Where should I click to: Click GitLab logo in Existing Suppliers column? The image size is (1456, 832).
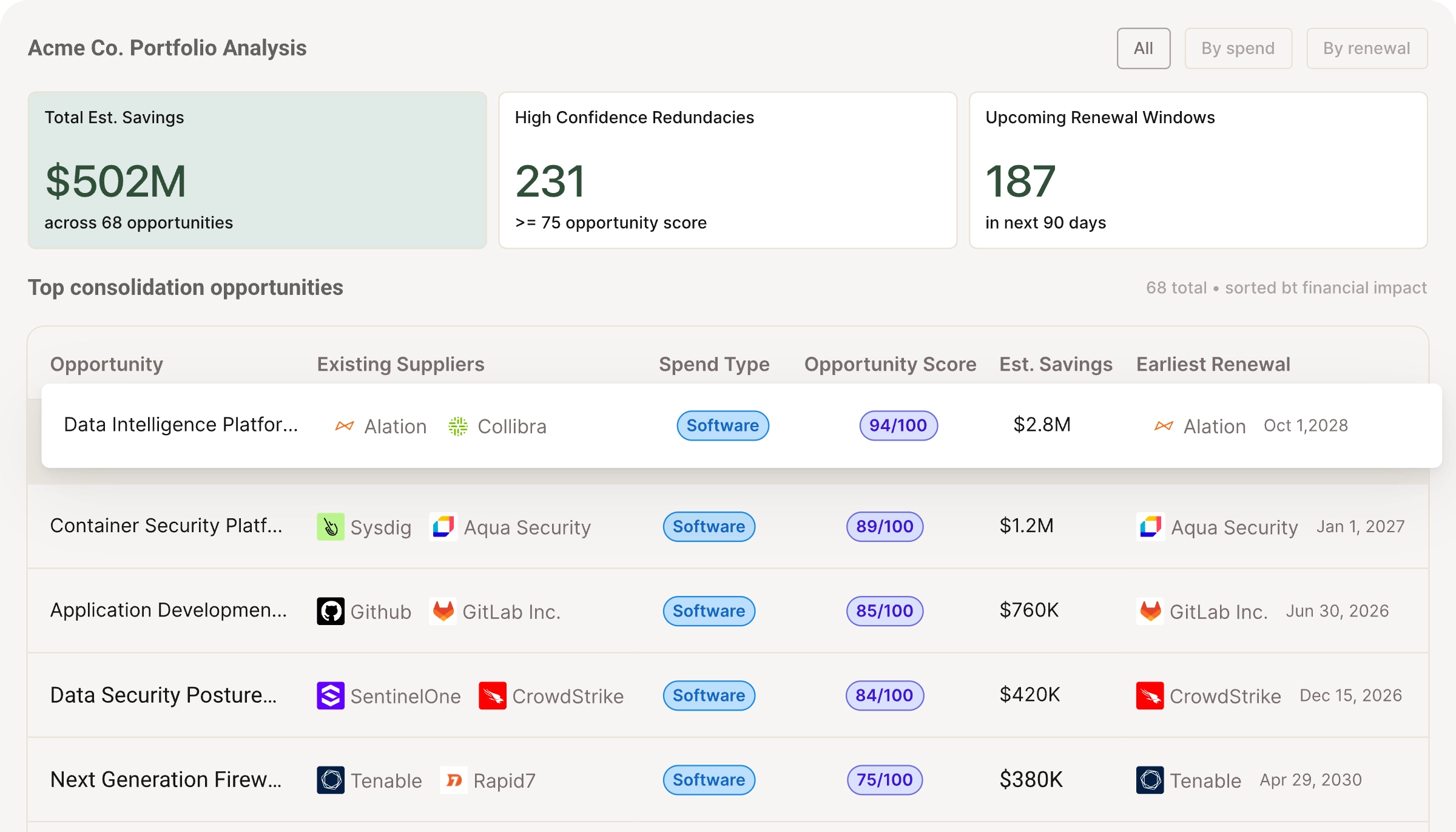pyautogui.click(x=443, y=611)
